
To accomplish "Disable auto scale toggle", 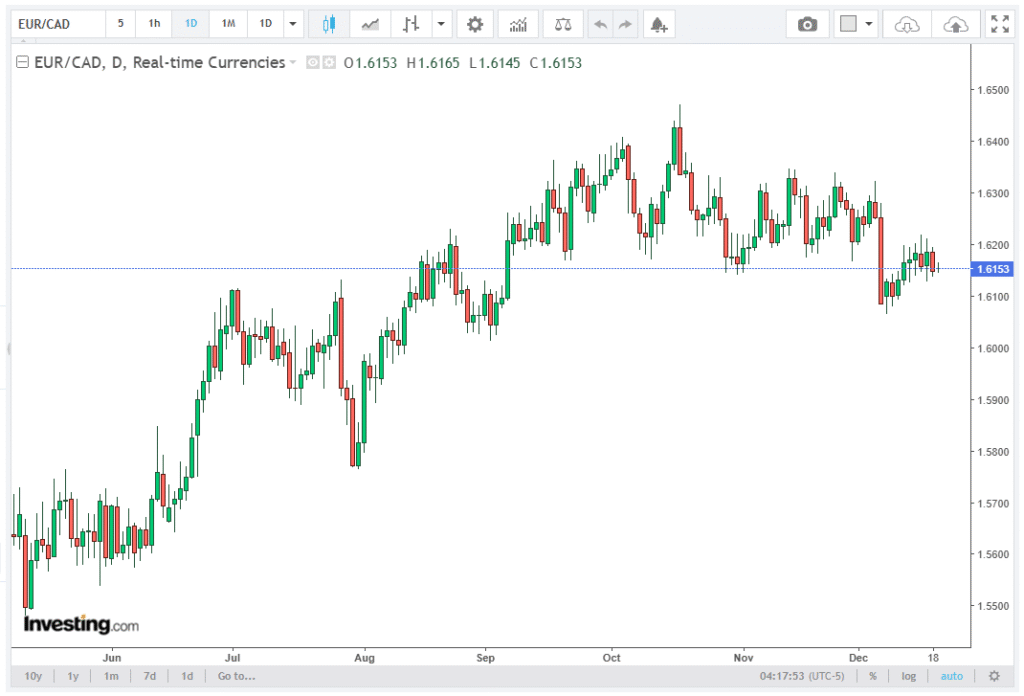I will click(951, 676).
